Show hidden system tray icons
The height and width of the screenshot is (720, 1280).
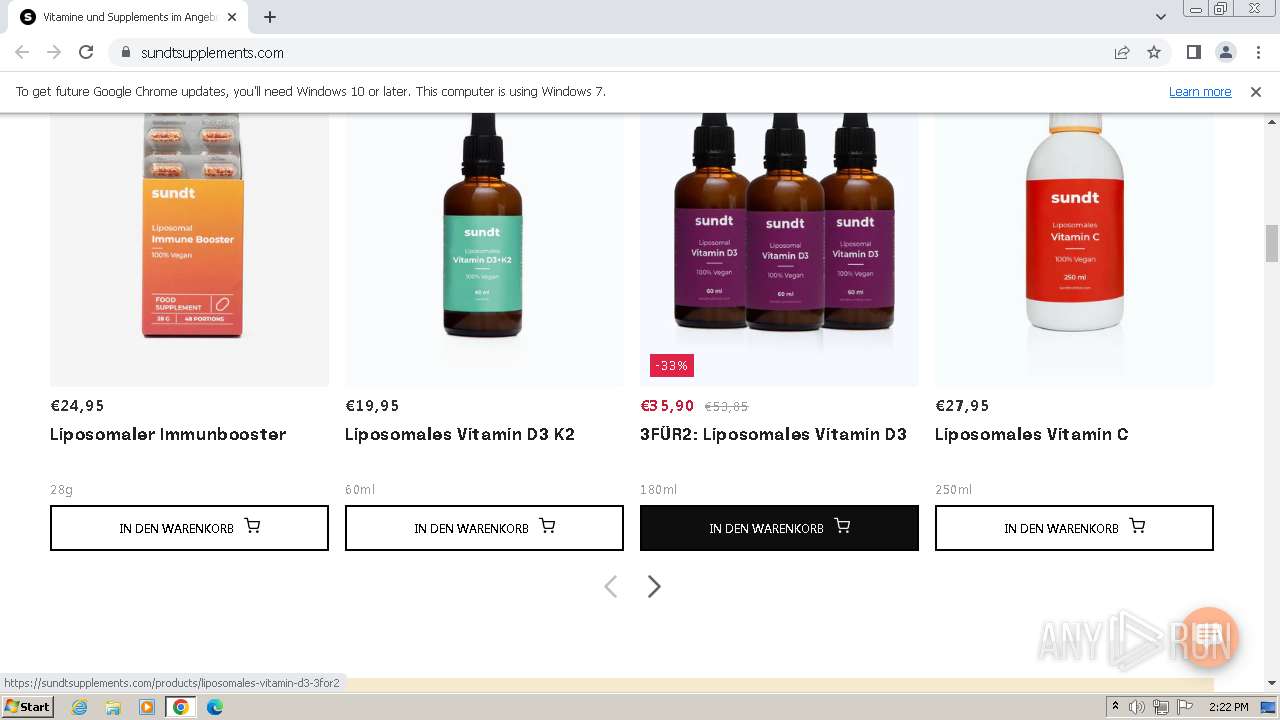click(x=1115, y=707)
